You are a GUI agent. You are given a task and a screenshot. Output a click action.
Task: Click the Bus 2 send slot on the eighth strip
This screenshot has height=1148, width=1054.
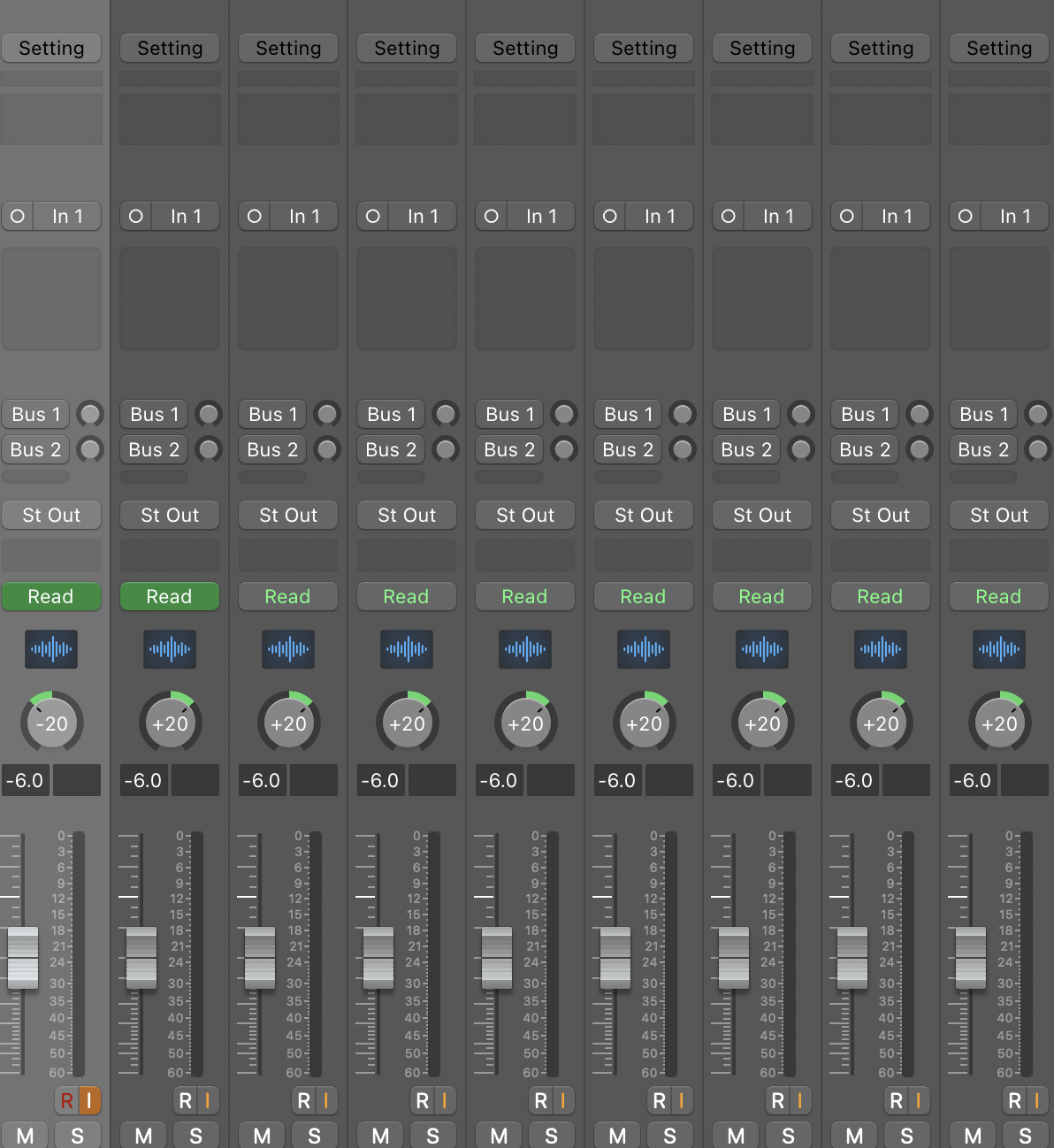tap(865, 449)
